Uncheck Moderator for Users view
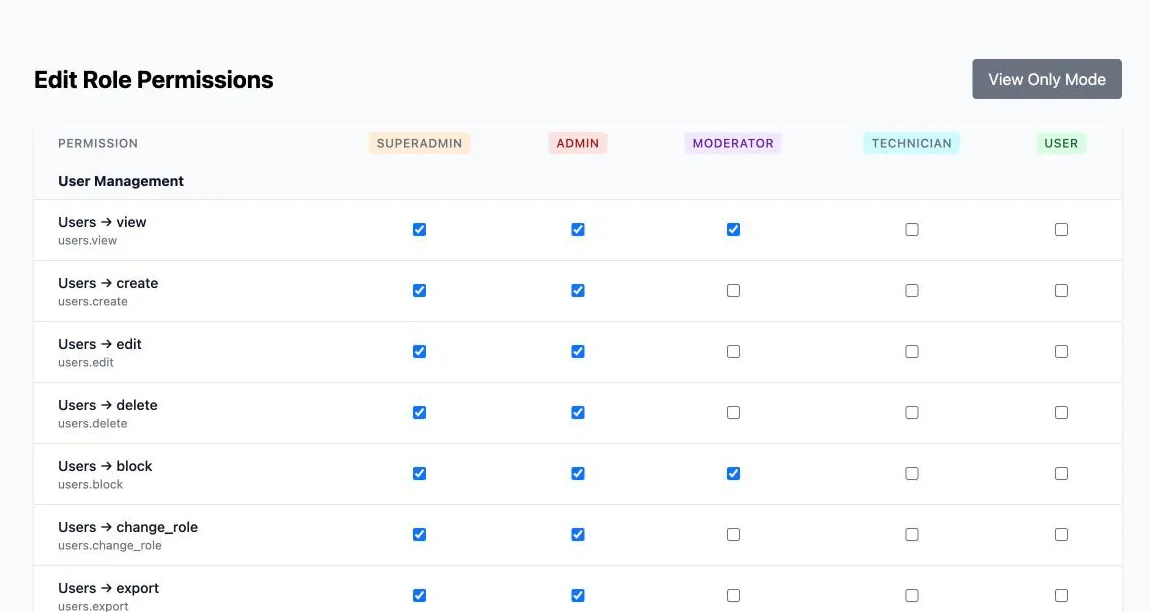Viewport: 1150px width, 612px height. 733,230
